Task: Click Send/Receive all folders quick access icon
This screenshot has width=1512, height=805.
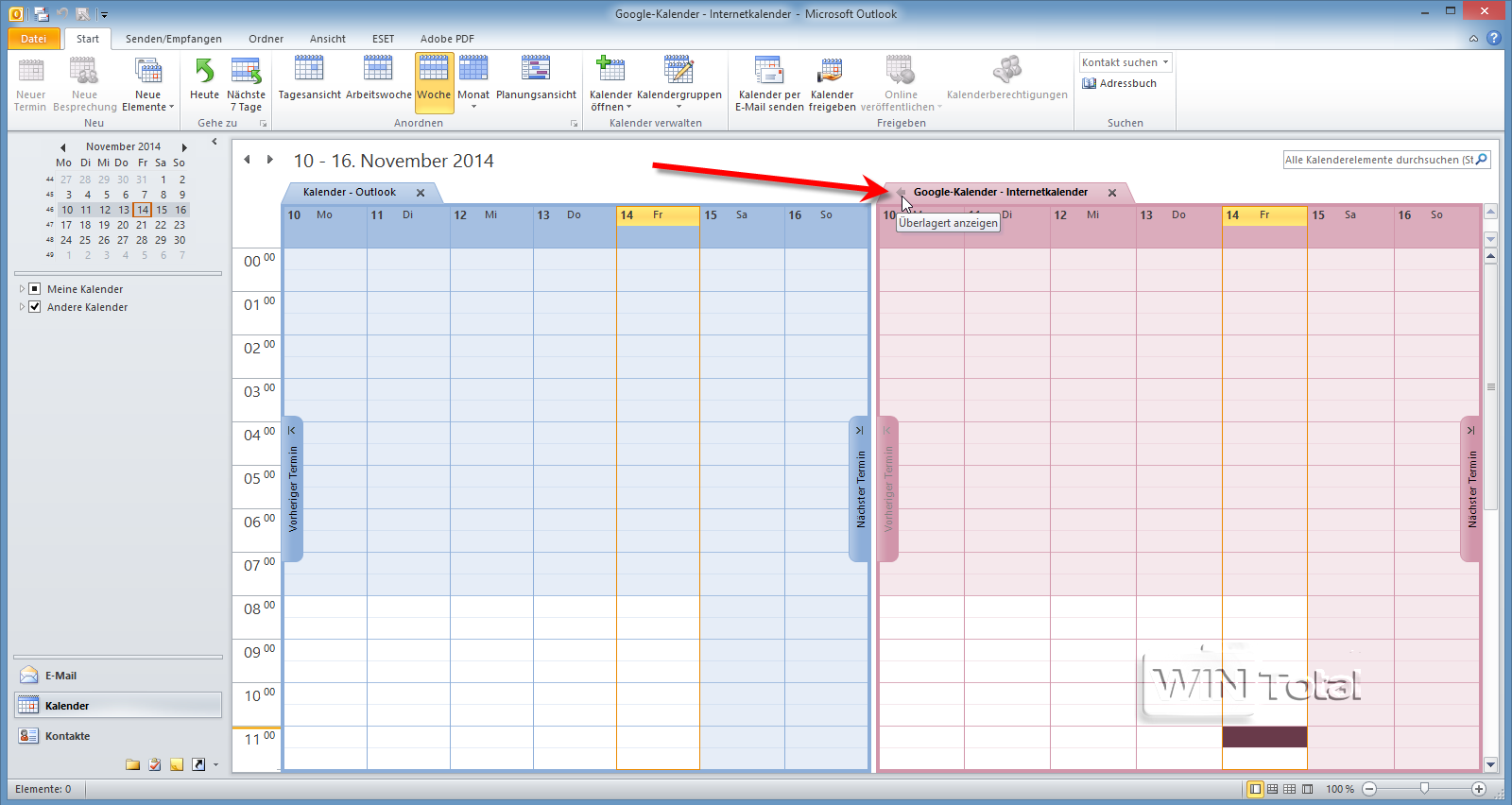Action: [41, 14]
